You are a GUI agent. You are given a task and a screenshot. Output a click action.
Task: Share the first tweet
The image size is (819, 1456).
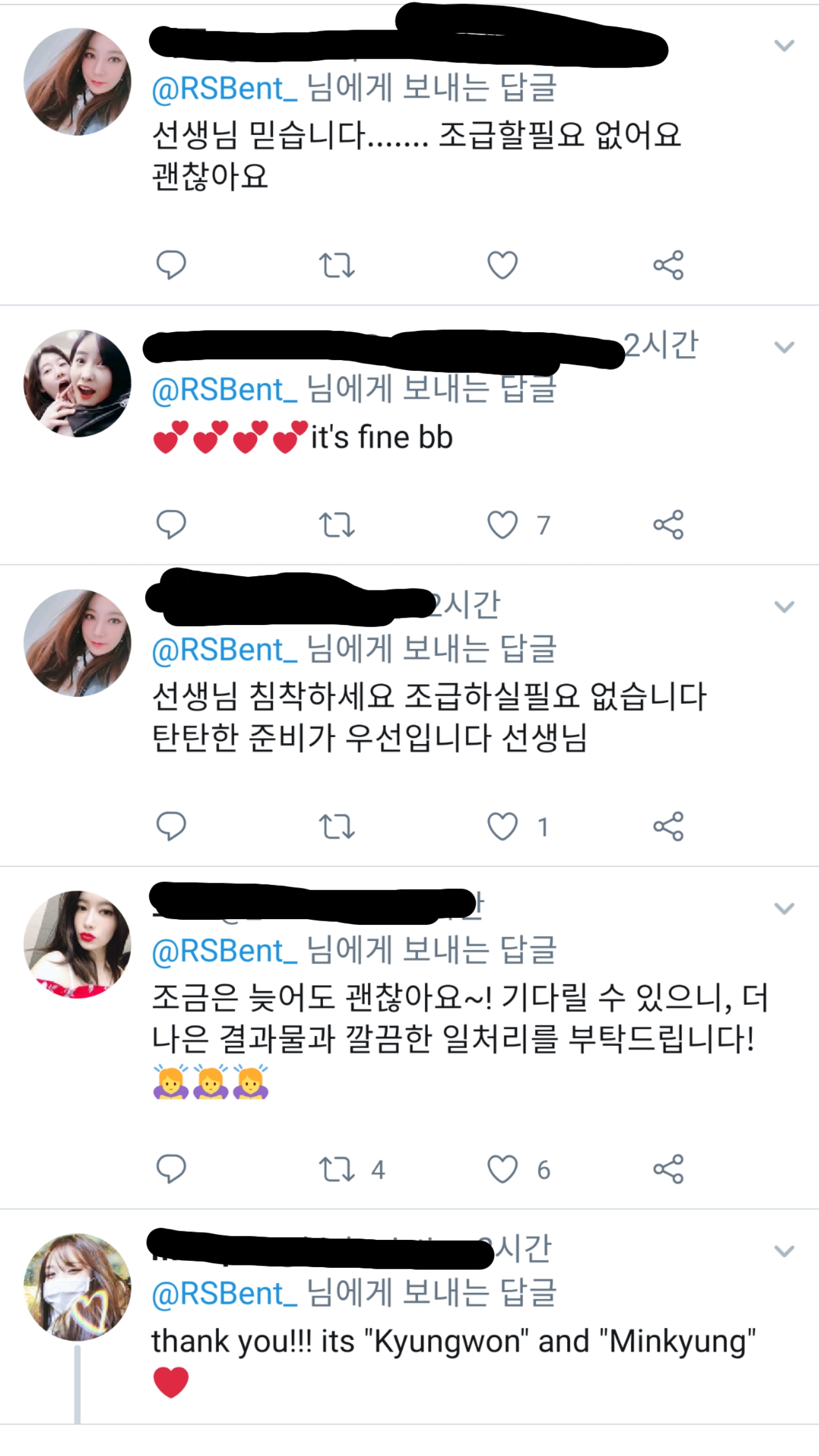coord(671,265)
